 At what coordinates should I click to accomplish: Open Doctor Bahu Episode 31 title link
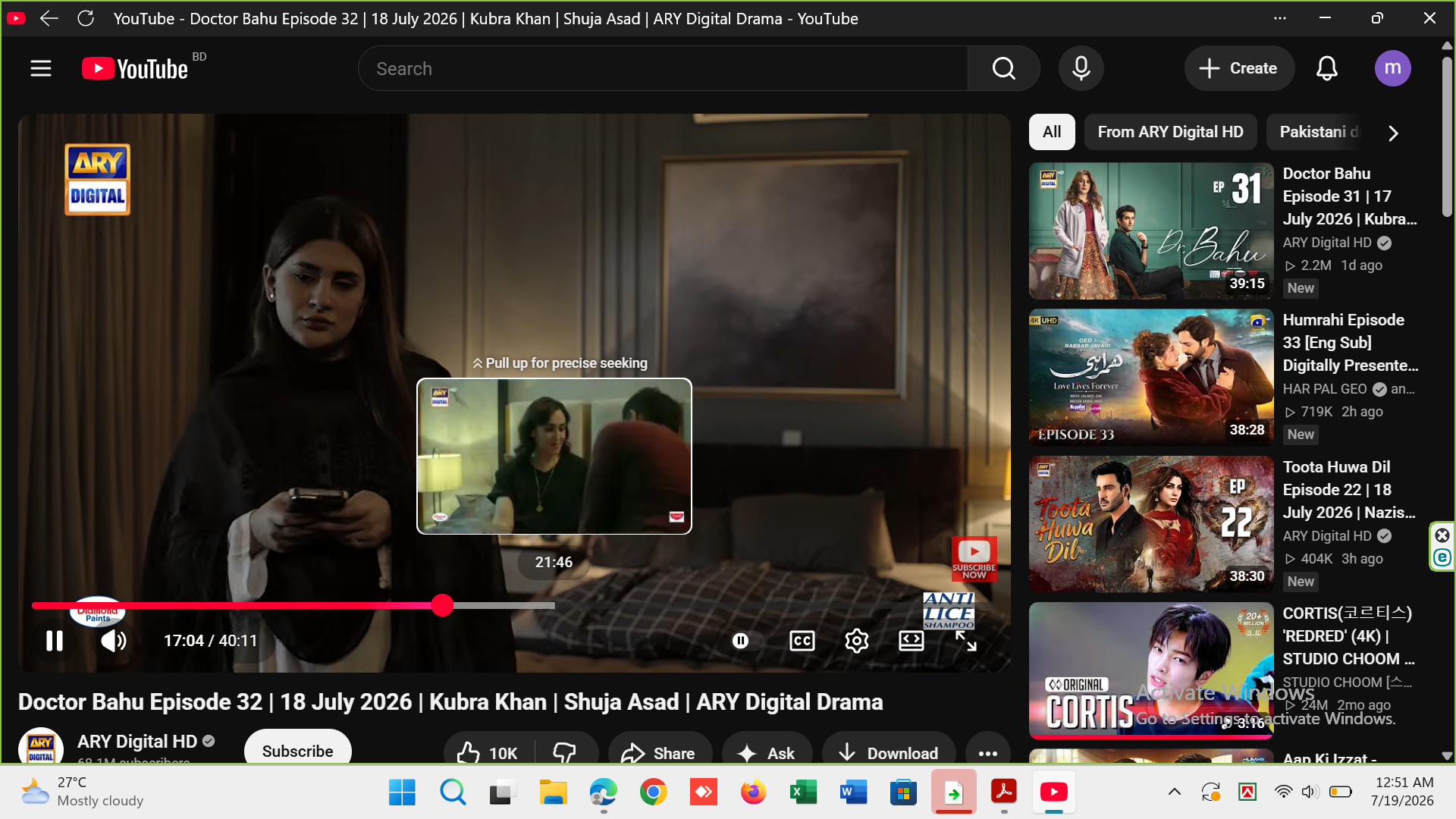1350,196
